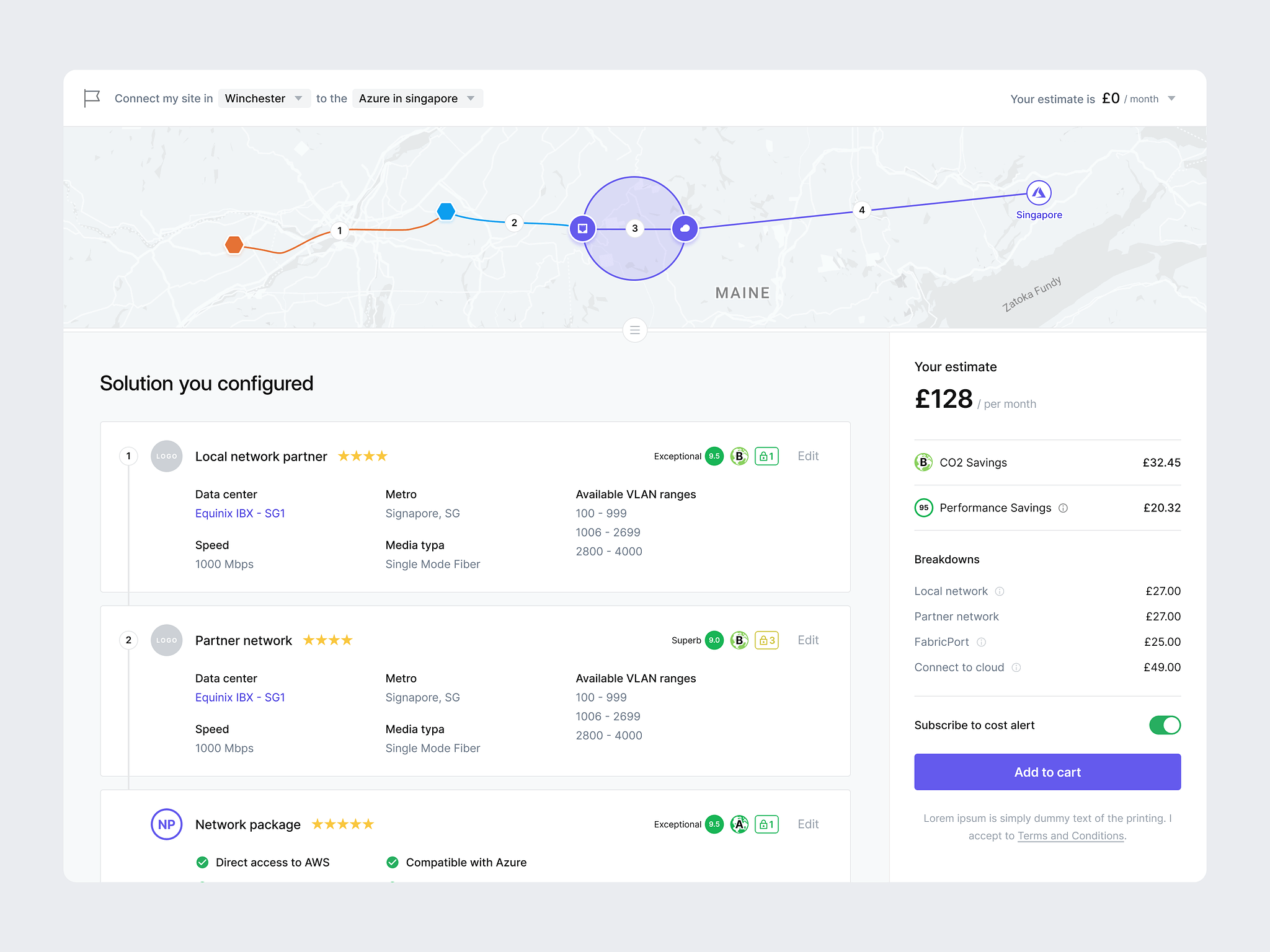Click info icon beside Performance Savings
The height and width of the screenshot is (952, 1270).
coord(1063,508)
